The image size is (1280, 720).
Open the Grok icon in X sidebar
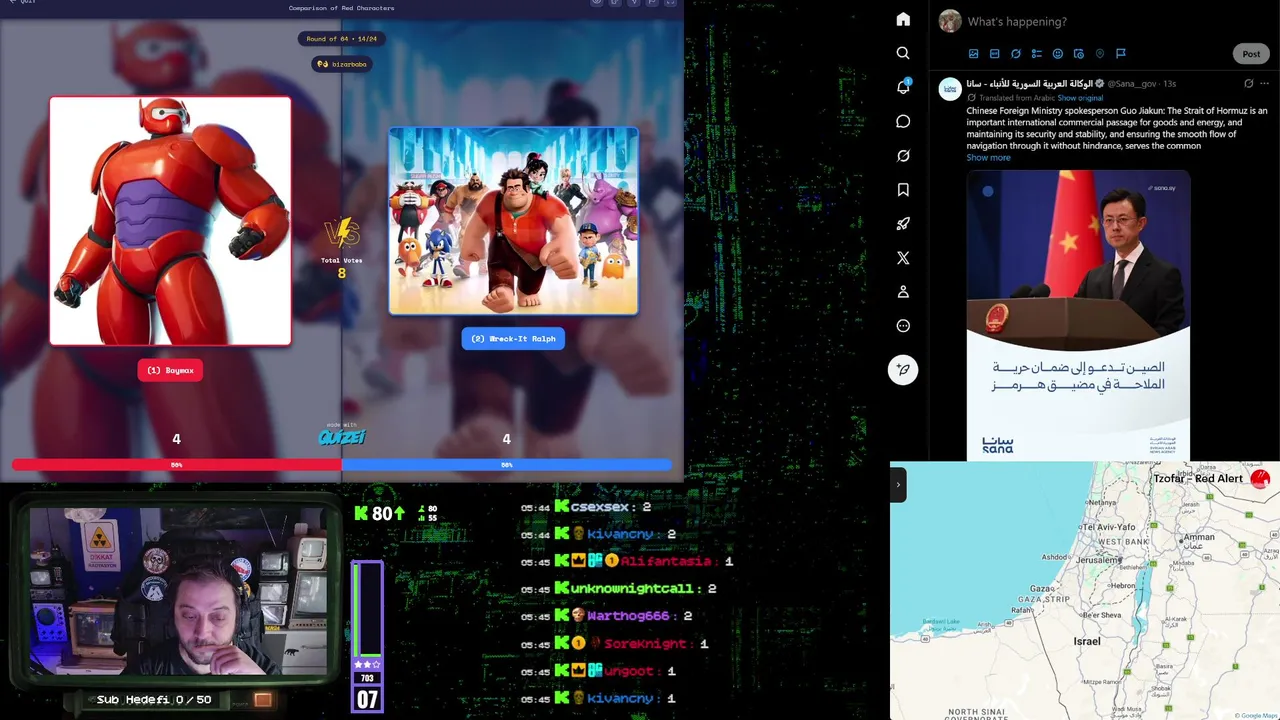click(903, 156)
